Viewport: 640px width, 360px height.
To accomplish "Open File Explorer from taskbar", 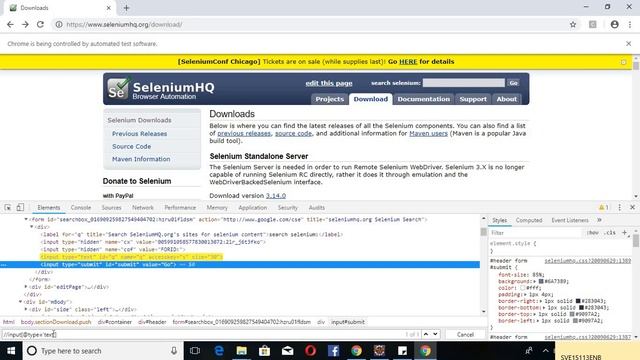I will coord(242,351).
